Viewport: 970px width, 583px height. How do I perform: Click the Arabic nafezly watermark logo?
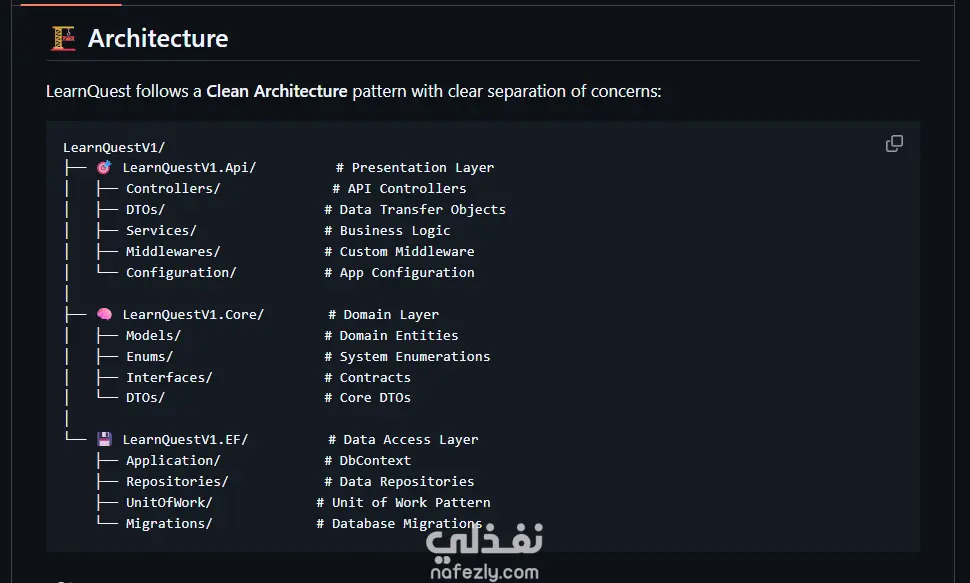pos(484,541)
